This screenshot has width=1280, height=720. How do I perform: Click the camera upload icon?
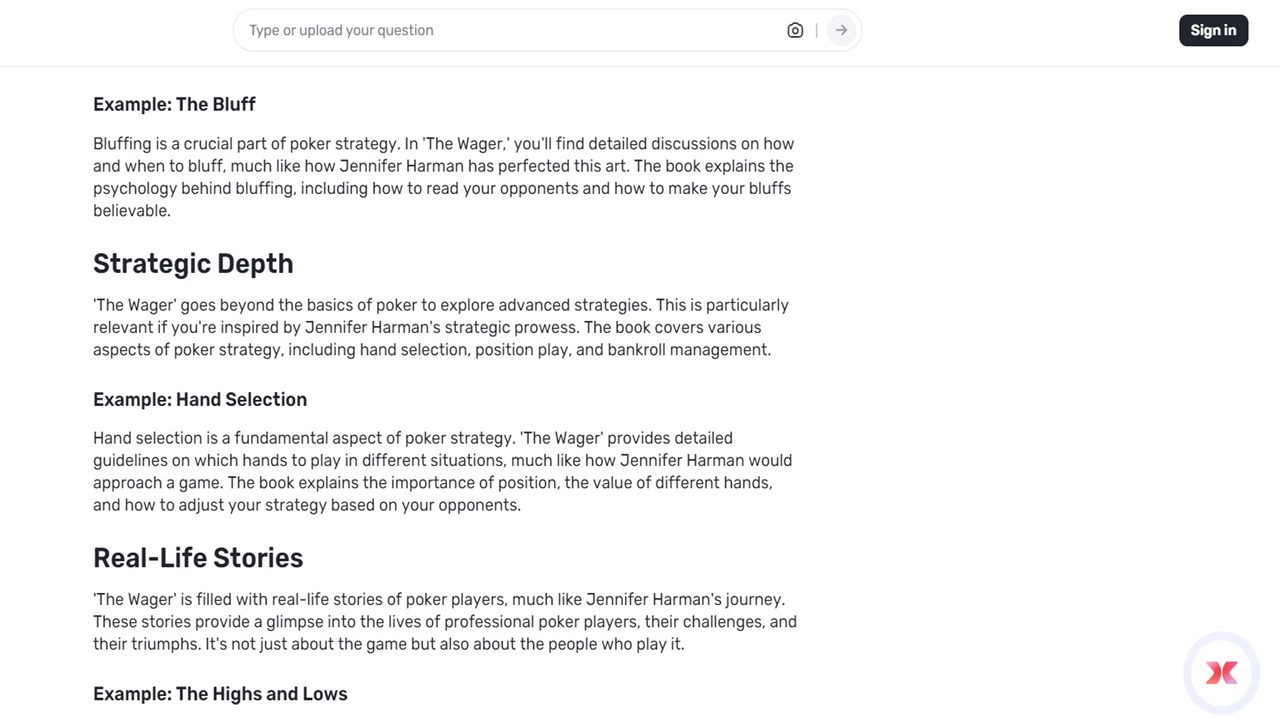795,30
